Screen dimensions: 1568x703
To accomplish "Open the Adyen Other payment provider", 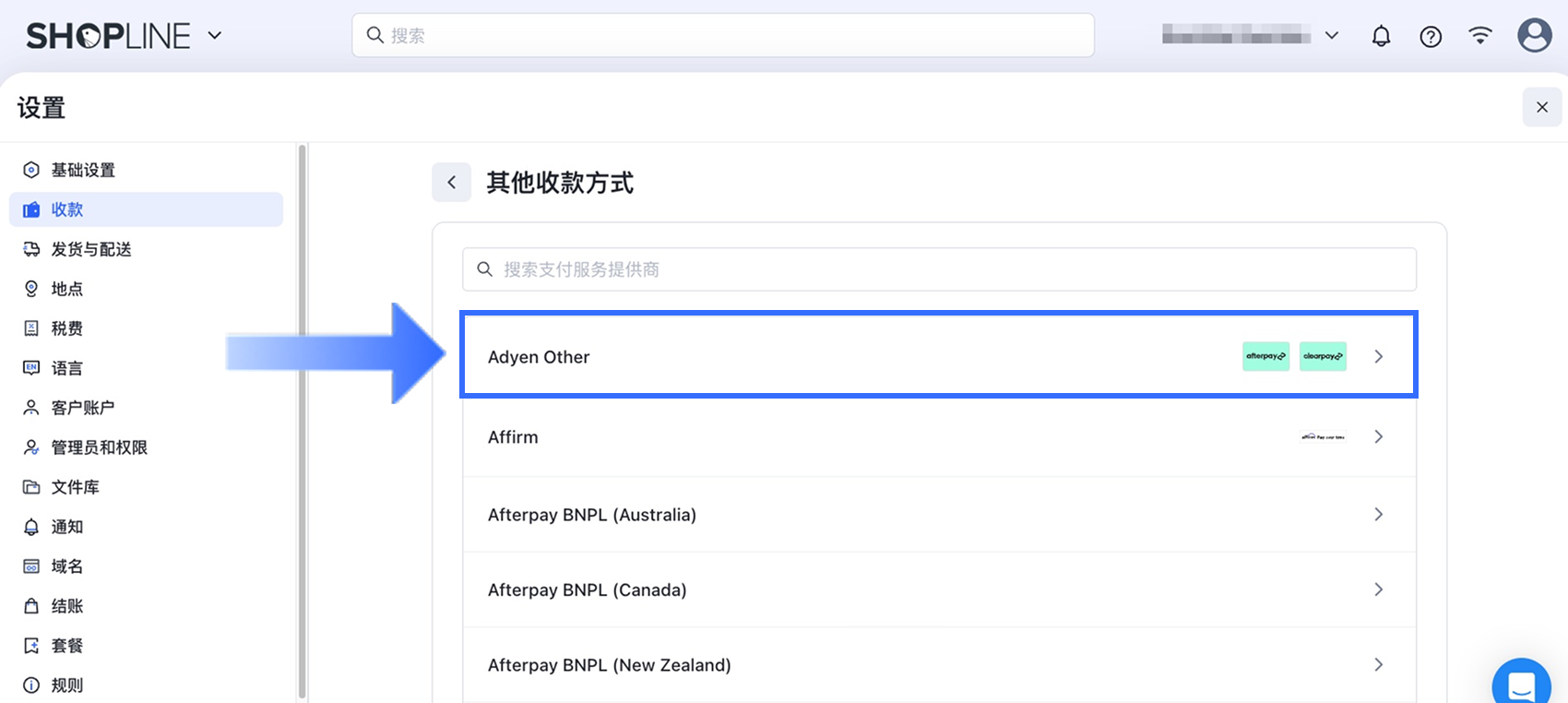I will click(939, 356).
